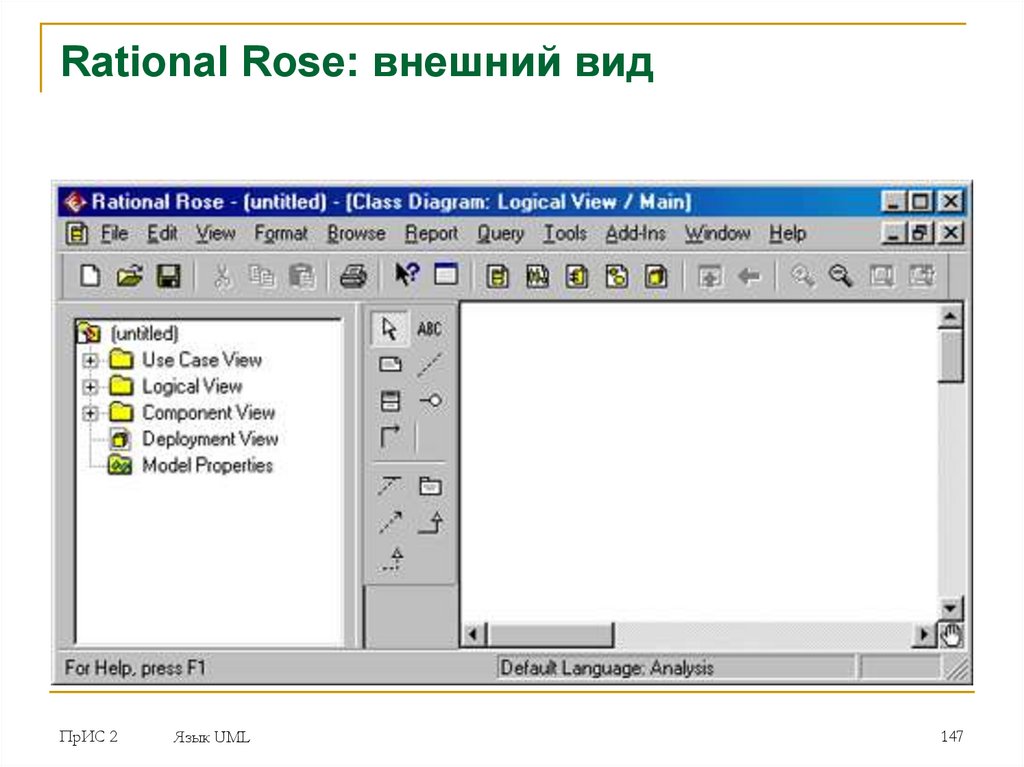Click the Context Help arrow-question icon
1024x767 pixels.
(x=407, y=274)
